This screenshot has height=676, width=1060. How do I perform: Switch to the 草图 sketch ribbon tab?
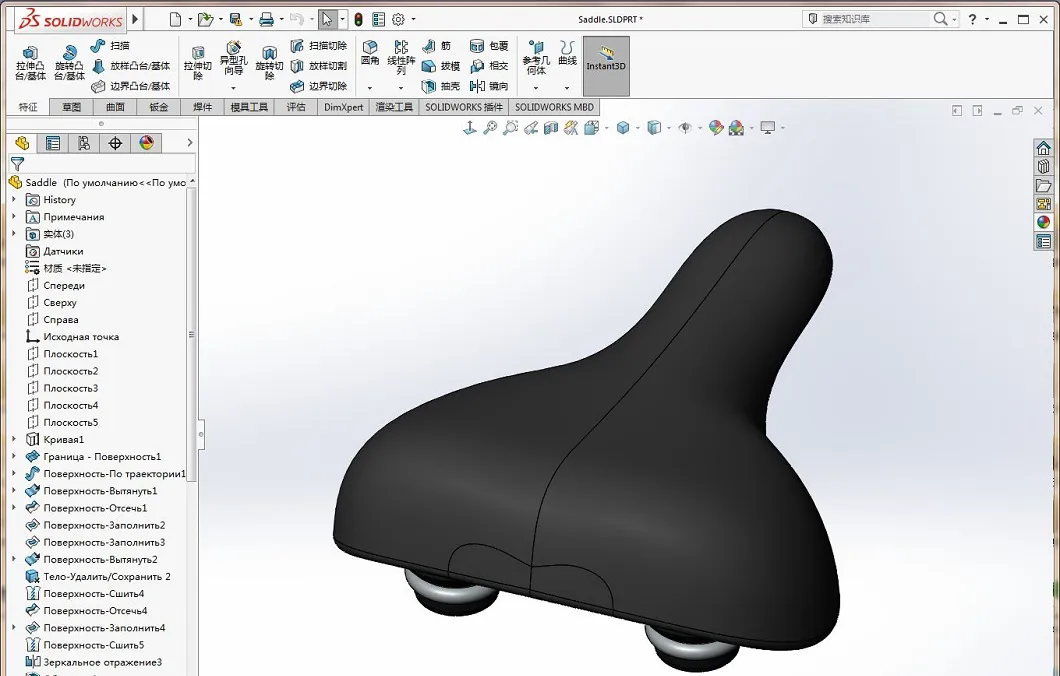pyautogui.click(x=72, y=107)
